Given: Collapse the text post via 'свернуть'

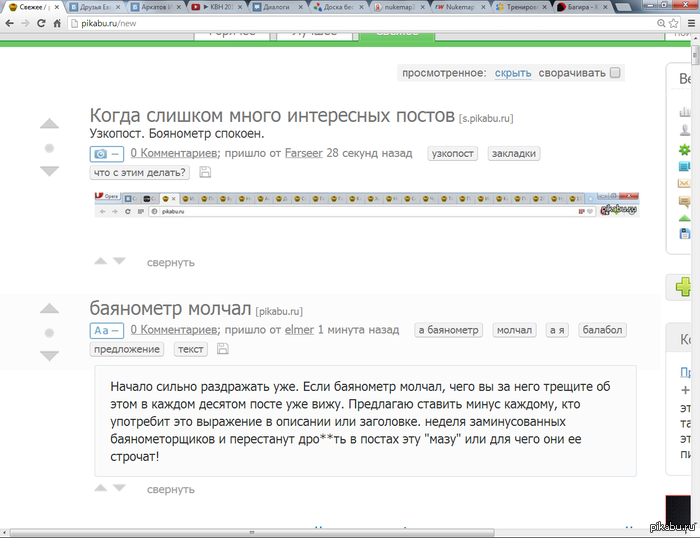Looking at the screenshot, I should tap(170, 490).
